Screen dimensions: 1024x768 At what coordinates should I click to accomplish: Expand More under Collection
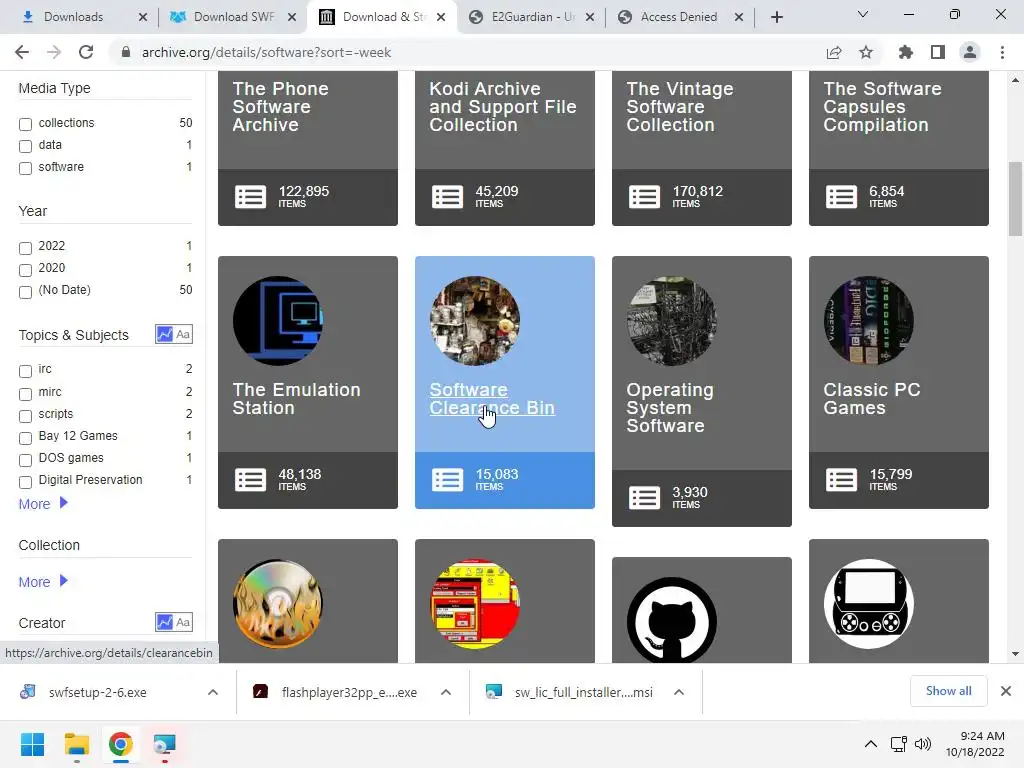point(43,581)
